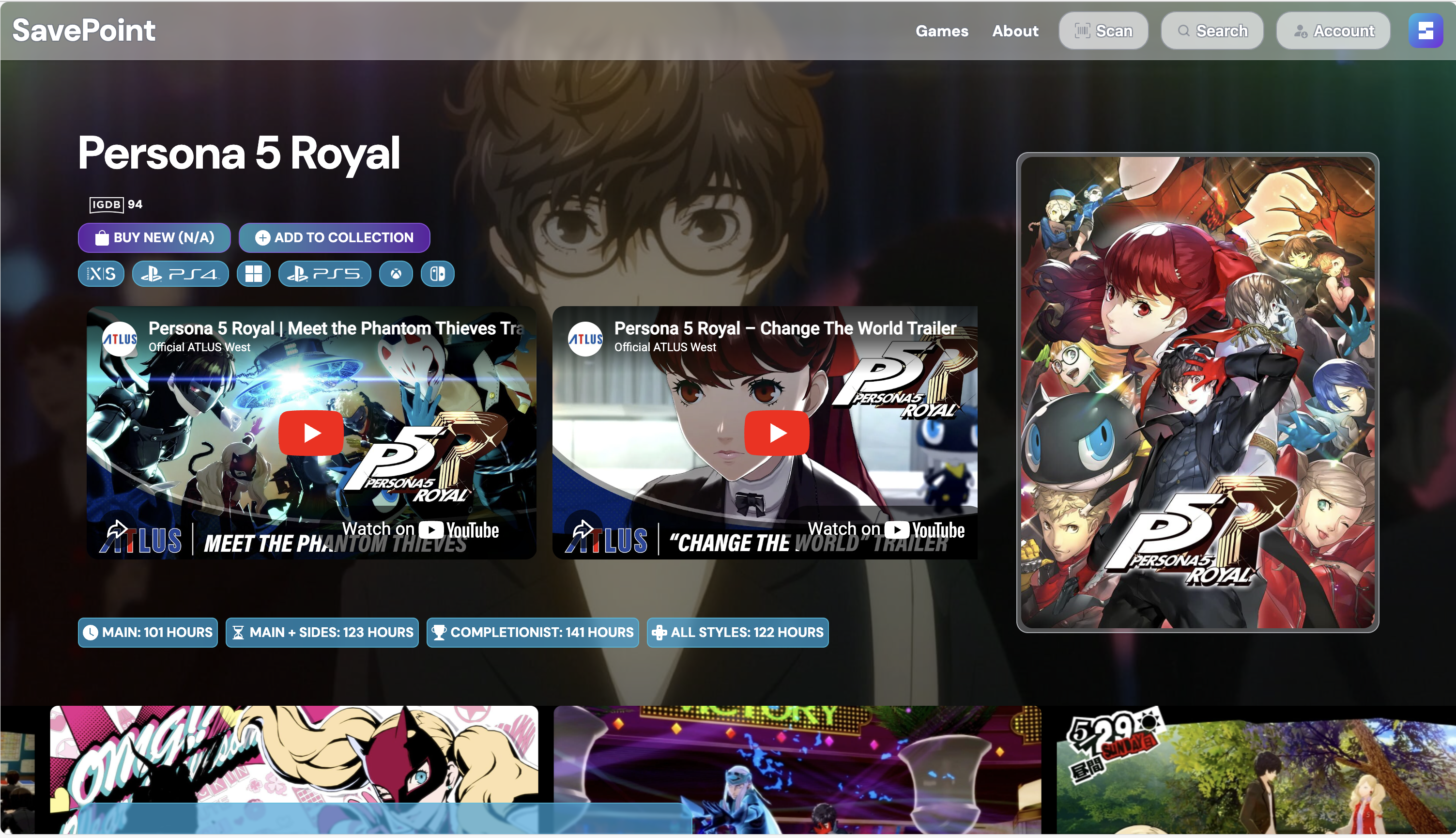This screenshot has height=838, width=1456.
Task: Open the Persona 5 Royal cover art
Action: tap(1198, 392)
